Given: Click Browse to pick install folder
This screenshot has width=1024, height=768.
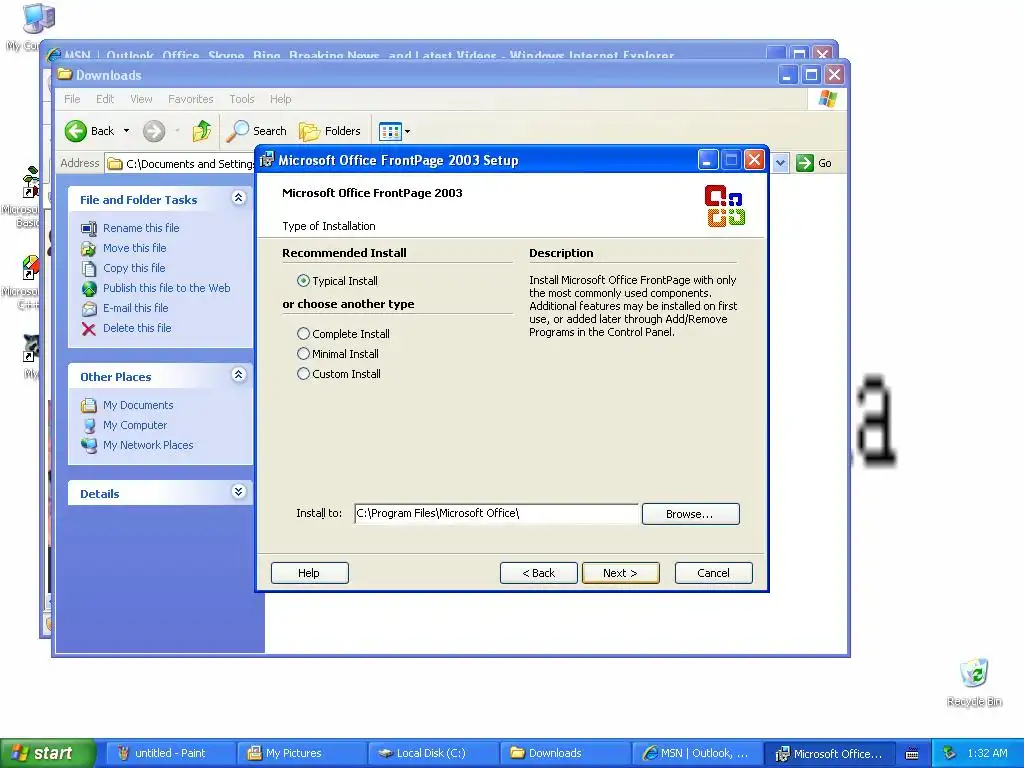Looking at the screenshot, I should click(690, 514).
